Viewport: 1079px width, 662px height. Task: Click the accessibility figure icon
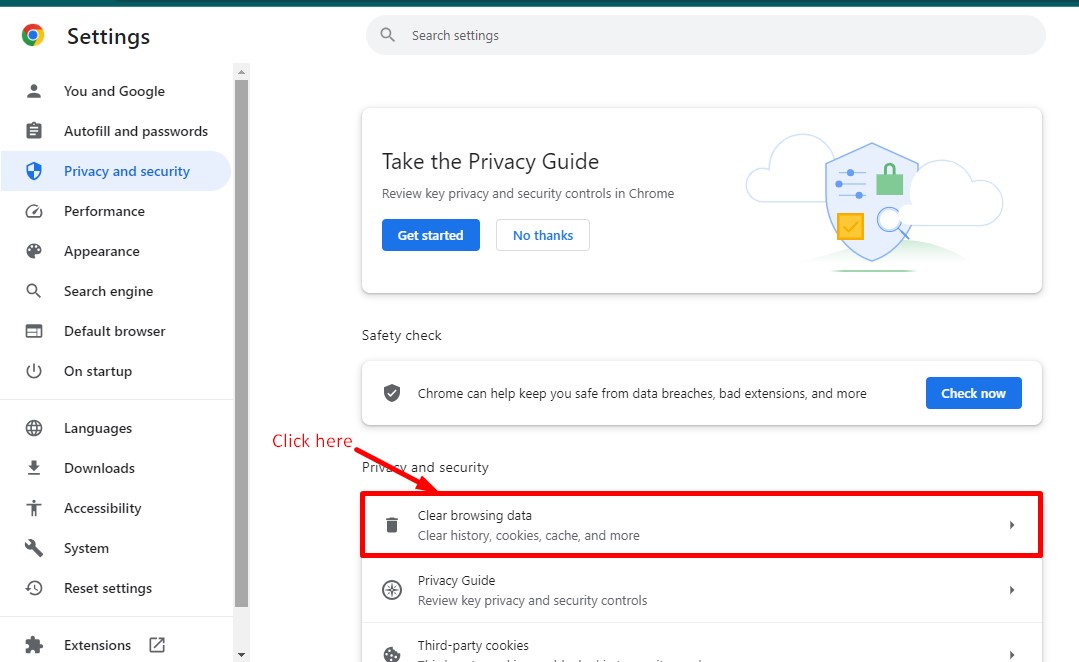34,508
